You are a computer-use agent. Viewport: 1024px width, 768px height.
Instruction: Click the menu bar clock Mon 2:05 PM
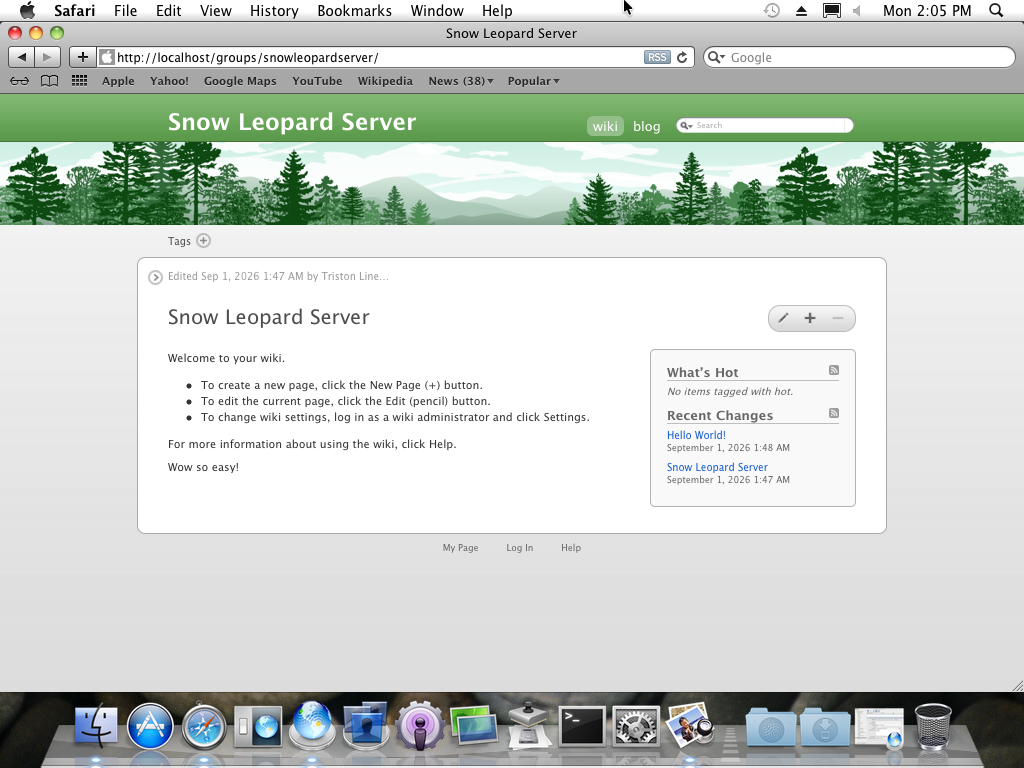click(x=927, y=10)
